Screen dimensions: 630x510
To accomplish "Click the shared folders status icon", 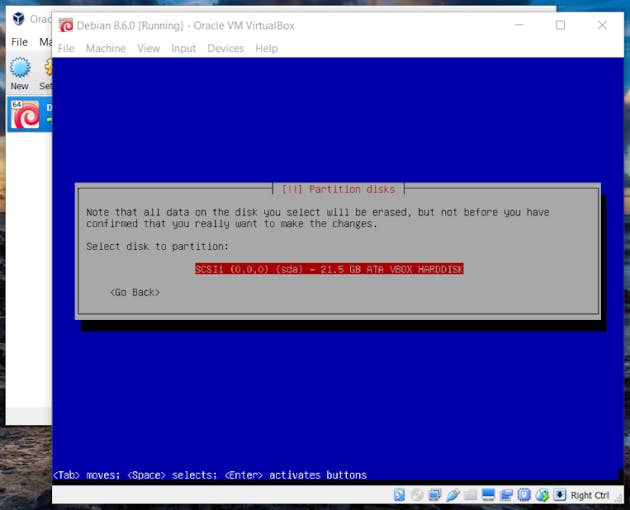I will click(470, 495).
